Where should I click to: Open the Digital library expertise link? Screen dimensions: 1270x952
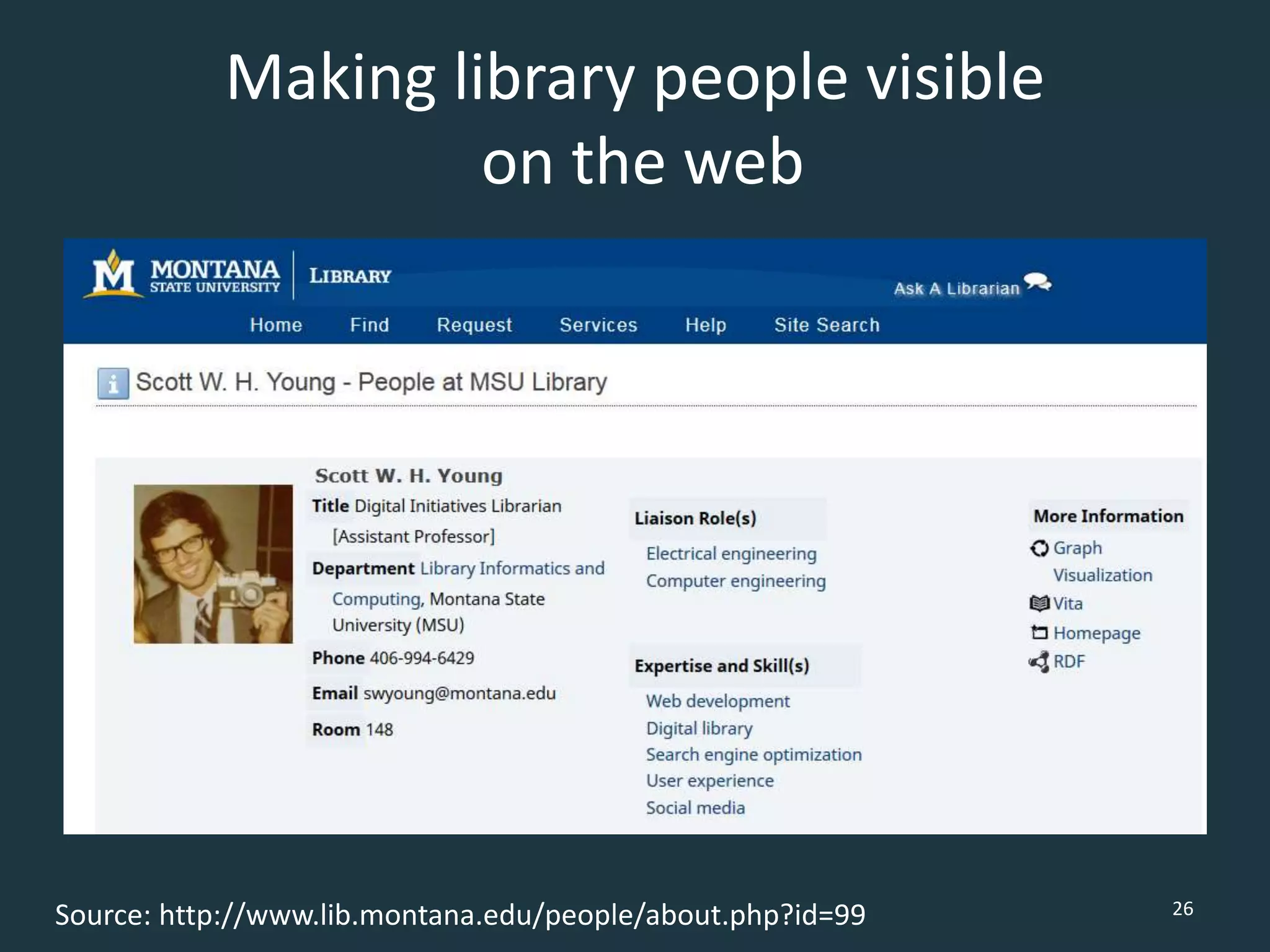point(699,728)
